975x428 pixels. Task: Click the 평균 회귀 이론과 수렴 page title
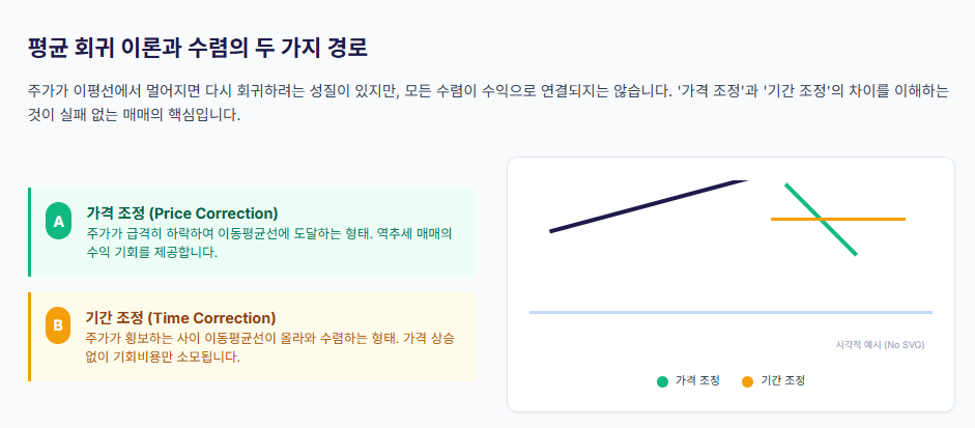tap(198, 48)
